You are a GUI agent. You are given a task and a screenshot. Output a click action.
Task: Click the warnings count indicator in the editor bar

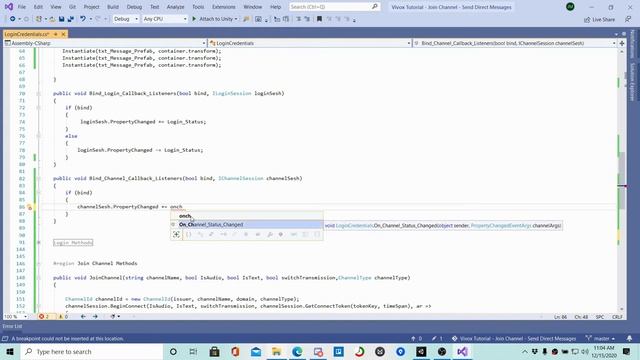pyautogui.click(x=63, y=317)
